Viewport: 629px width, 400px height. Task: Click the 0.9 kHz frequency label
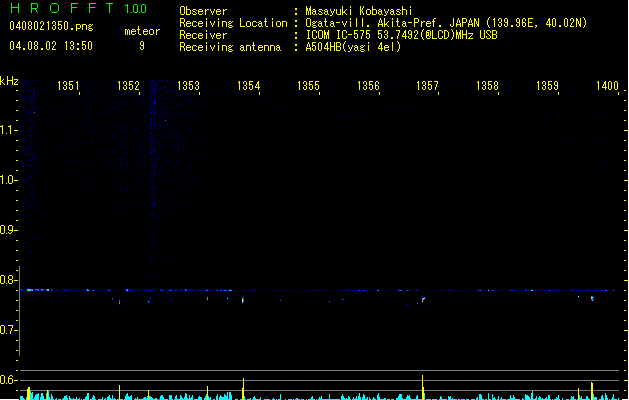[8, 230]
